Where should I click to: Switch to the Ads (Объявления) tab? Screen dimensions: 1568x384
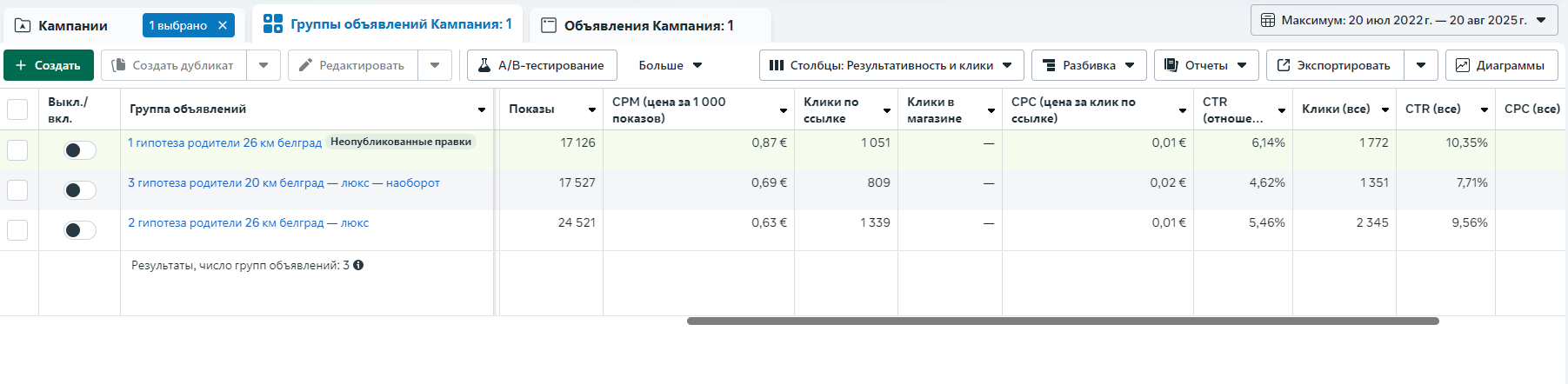tap(648, 25)
